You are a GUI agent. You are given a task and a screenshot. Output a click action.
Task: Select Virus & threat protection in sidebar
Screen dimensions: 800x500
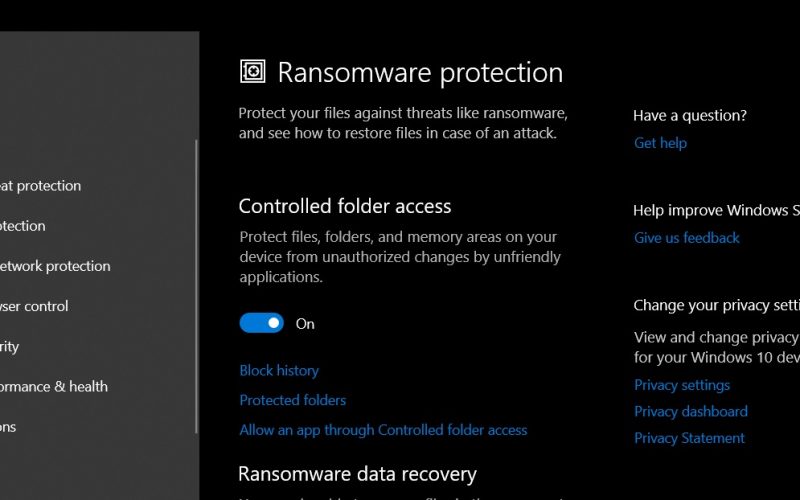40,186
